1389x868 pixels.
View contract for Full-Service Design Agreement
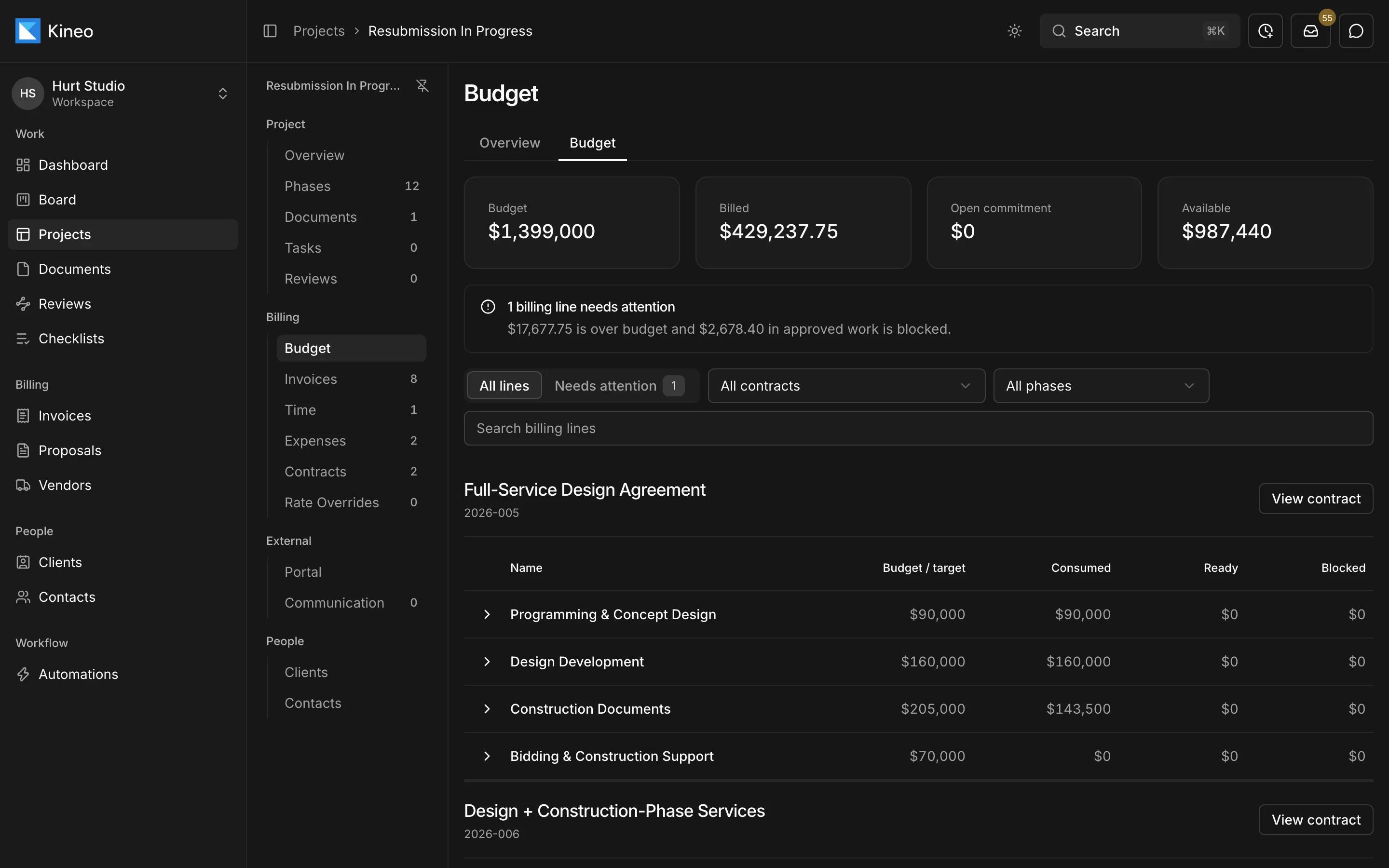coord(1316,499)
